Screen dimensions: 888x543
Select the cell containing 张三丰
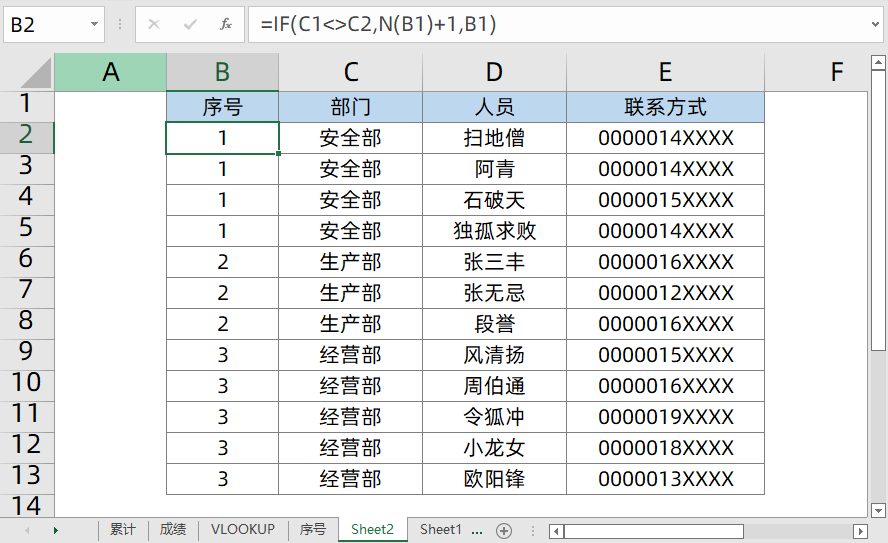point(494,262)
